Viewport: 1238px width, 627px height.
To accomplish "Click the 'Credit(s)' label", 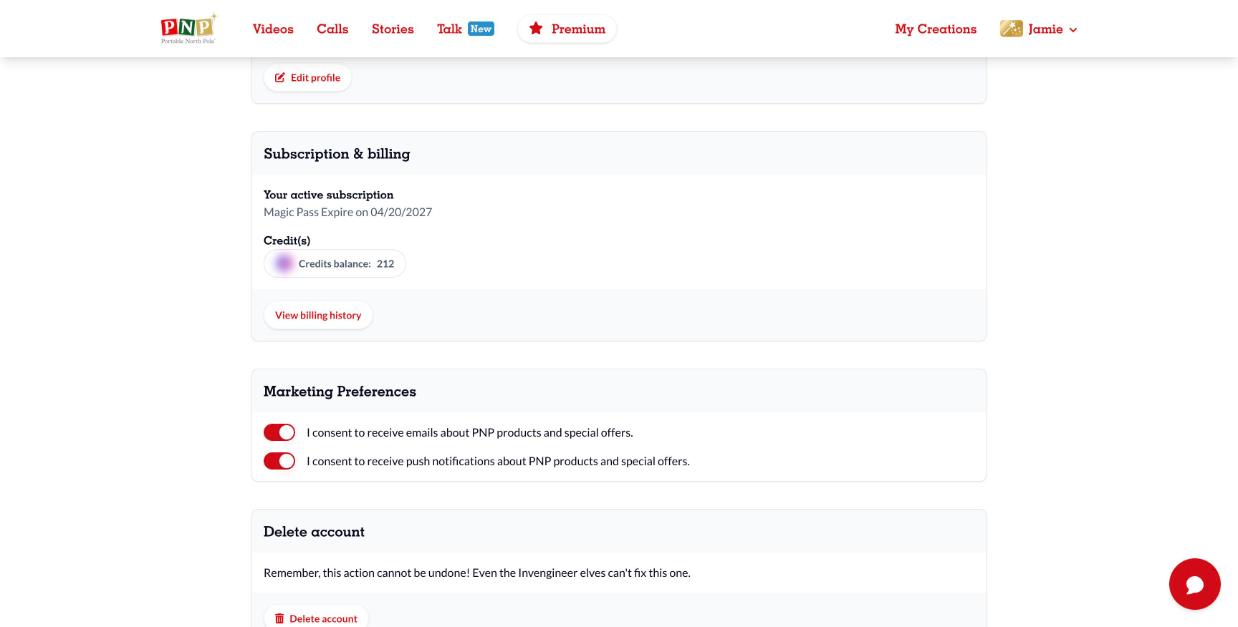I will (x=287, y=241).
